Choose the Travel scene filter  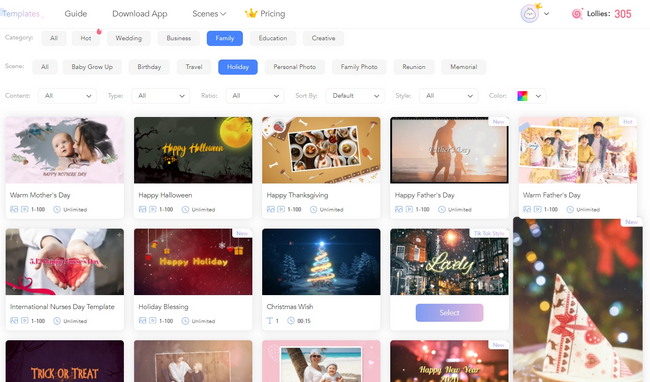(194, 67)
